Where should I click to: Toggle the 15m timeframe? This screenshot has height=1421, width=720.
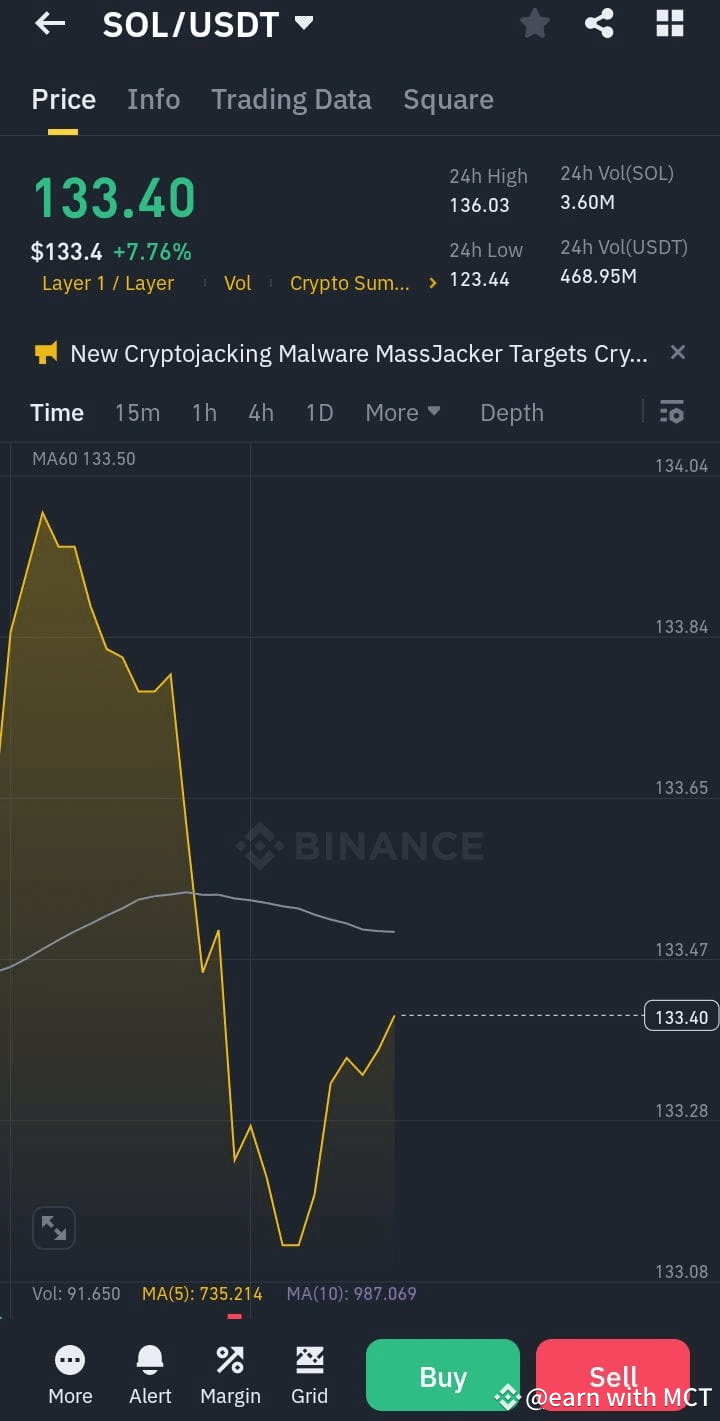137,412
